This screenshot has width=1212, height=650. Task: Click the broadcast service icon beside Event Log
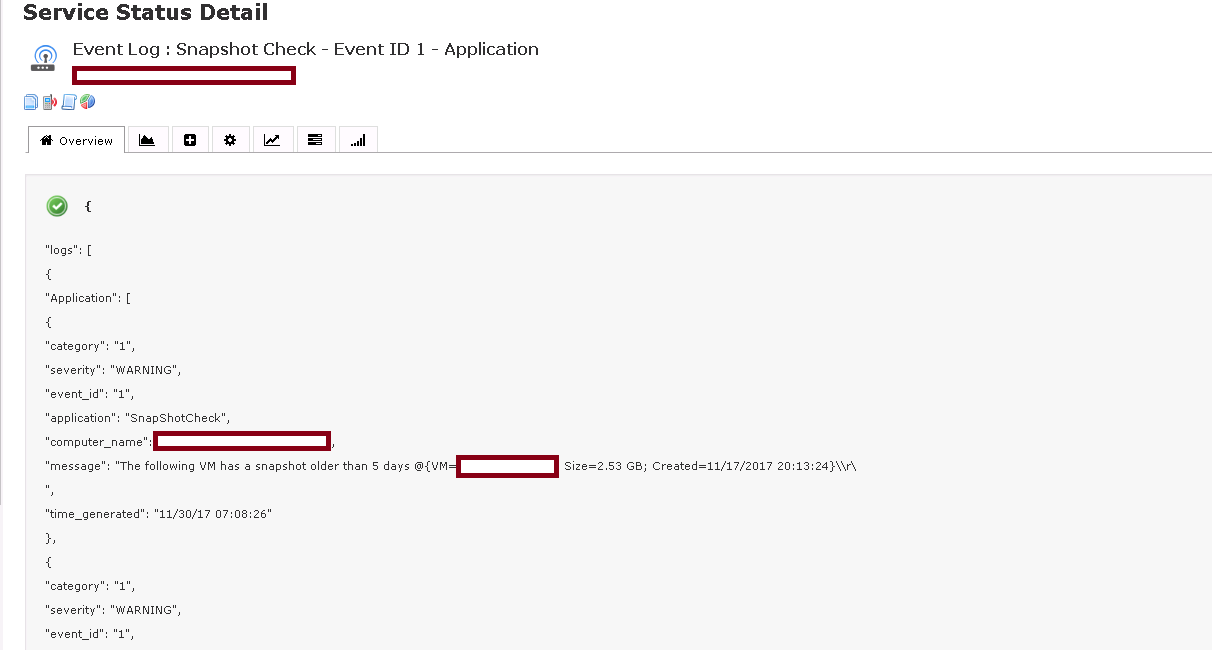coord(42,57)
